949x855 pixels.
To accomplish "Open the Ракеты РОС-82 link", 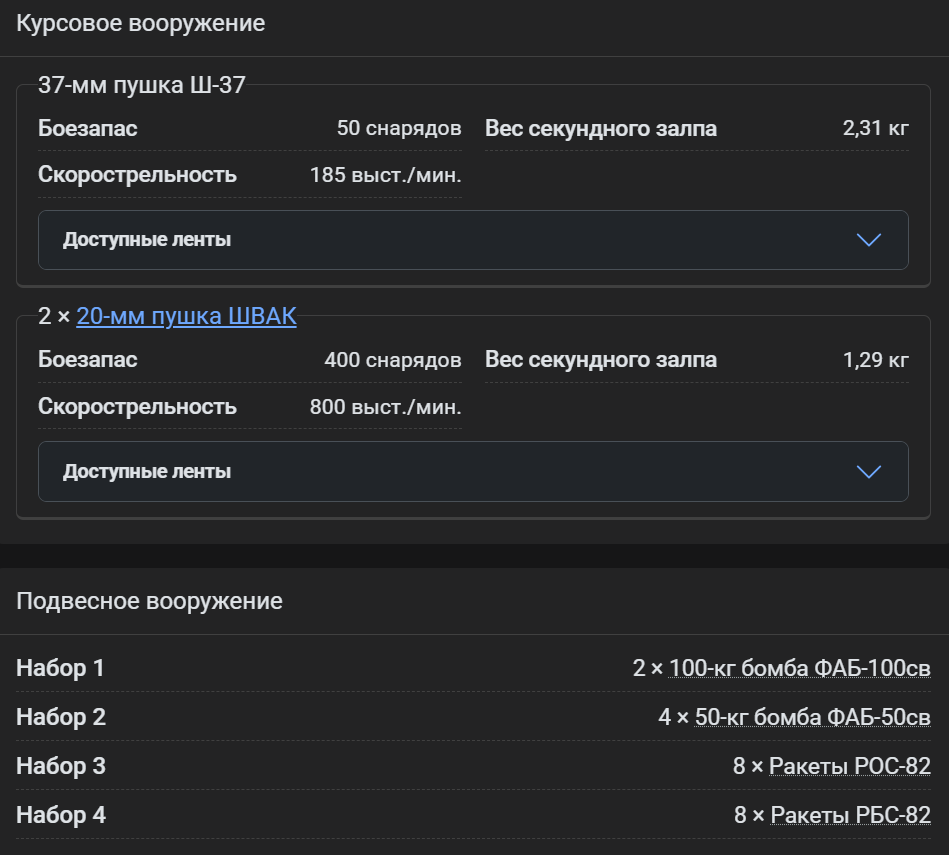I will point(850,766).
